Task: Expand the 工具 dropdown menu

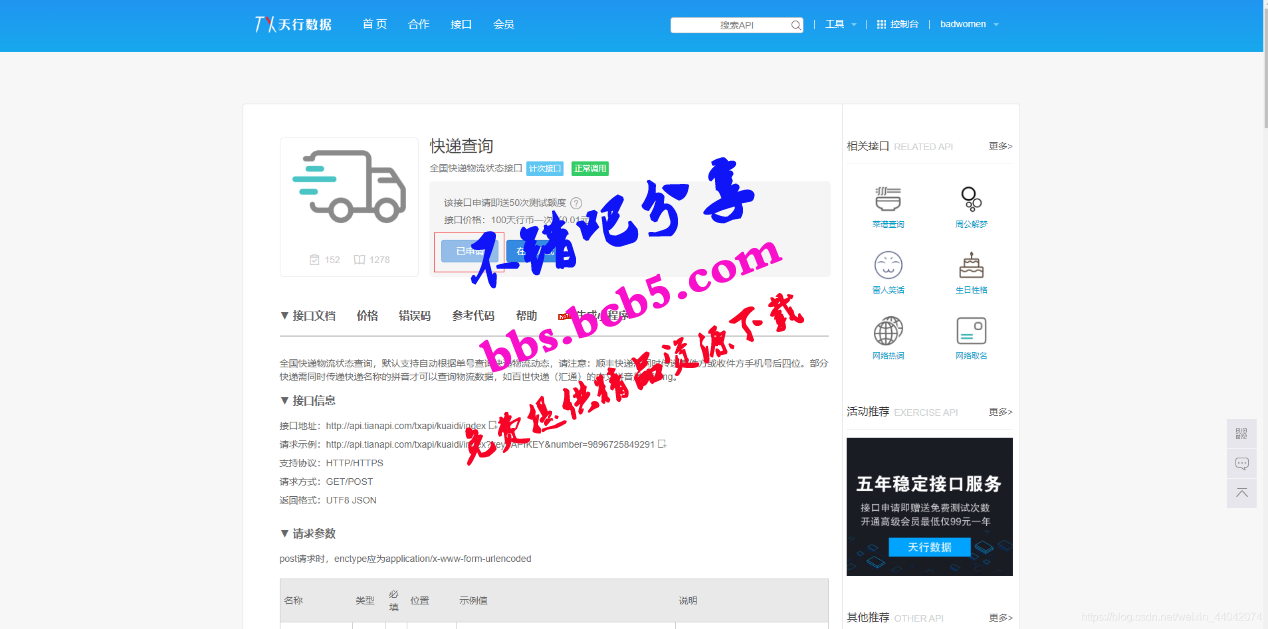Action: click(840, 24)
